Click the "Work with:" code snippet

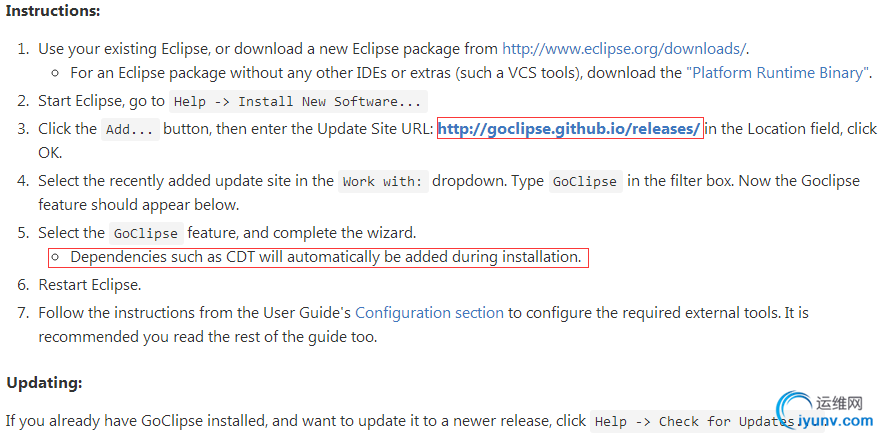click(x=383, y=182)
